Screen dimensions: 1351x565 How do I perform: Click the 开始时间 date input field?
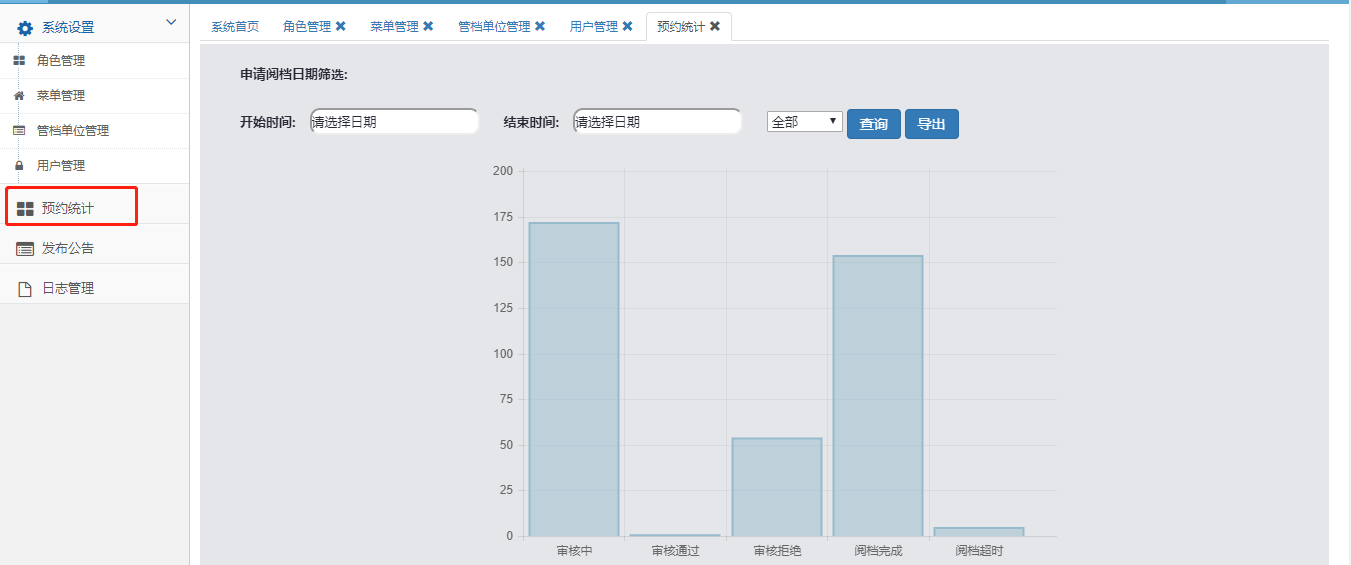click(394, 122)
